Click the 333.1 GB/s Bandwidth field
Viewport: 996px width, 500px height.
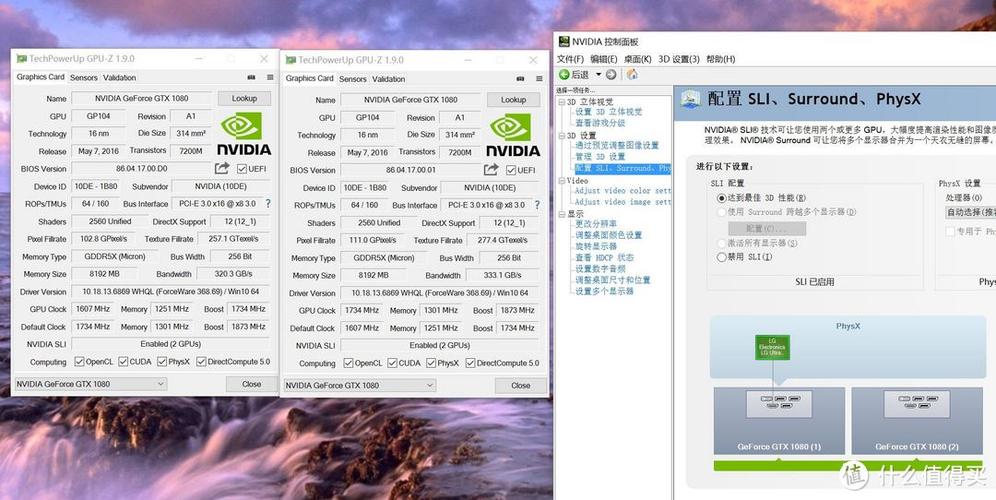tap(502, 275)
